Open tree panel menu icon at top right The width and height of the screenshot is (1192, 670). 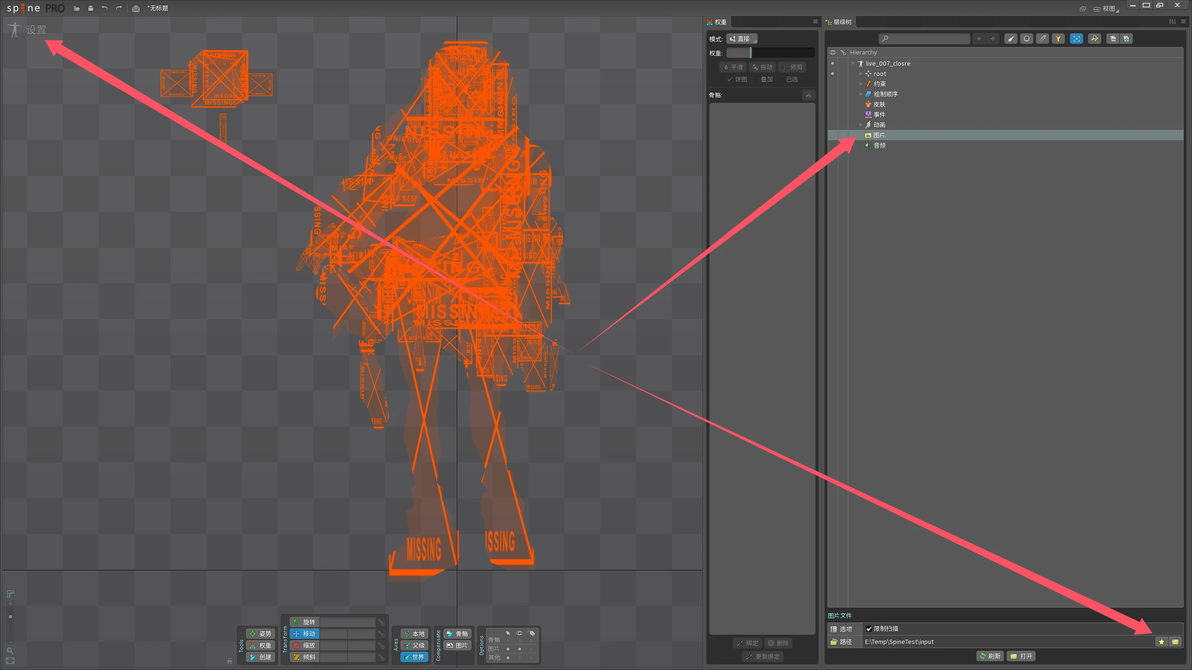click(x=1183, y=22)
